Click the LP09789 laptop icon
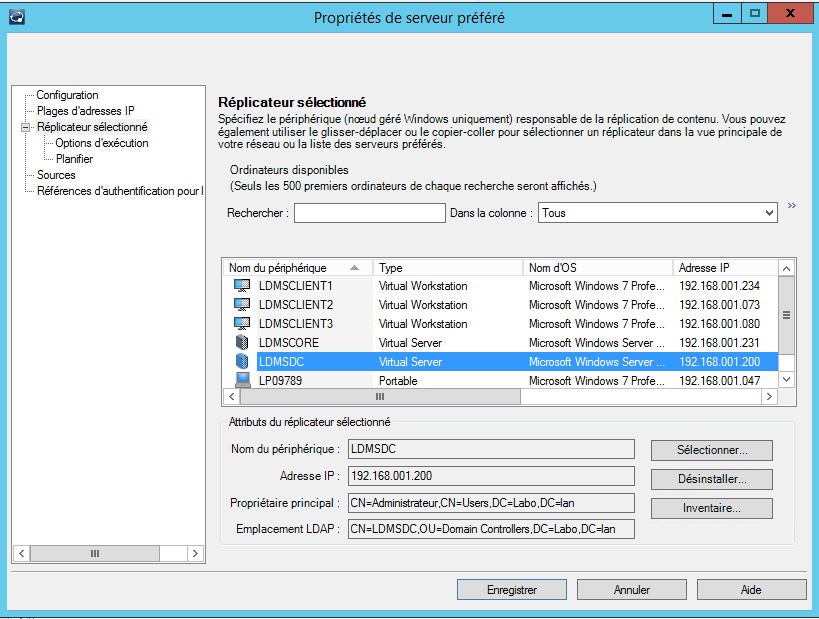 [241, 381]
